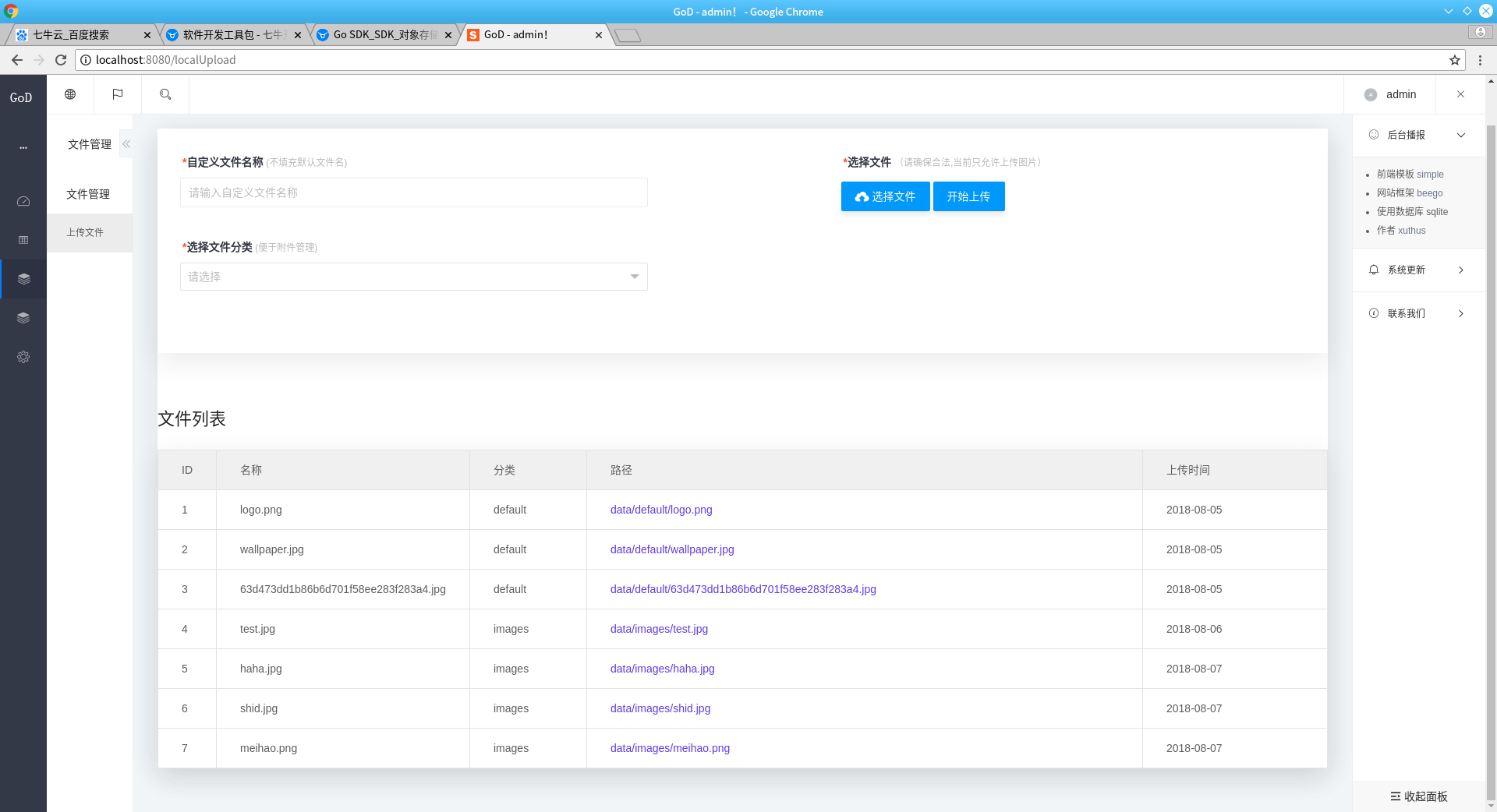Click the 收起面板 button
1497x812 pixels.
(1419, 796)
